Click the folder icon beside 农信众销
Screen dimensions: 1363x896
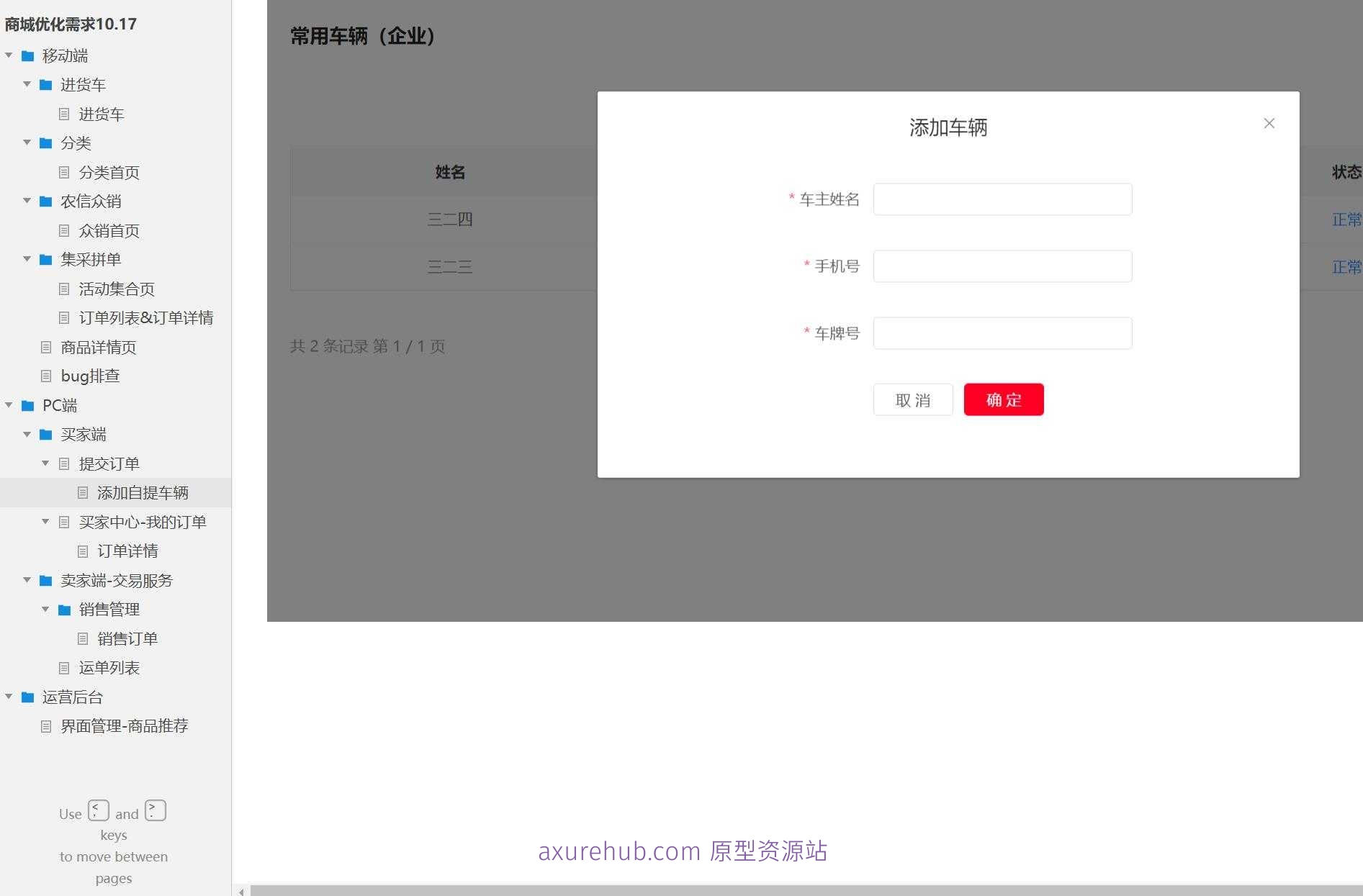[x=45, y=202]
